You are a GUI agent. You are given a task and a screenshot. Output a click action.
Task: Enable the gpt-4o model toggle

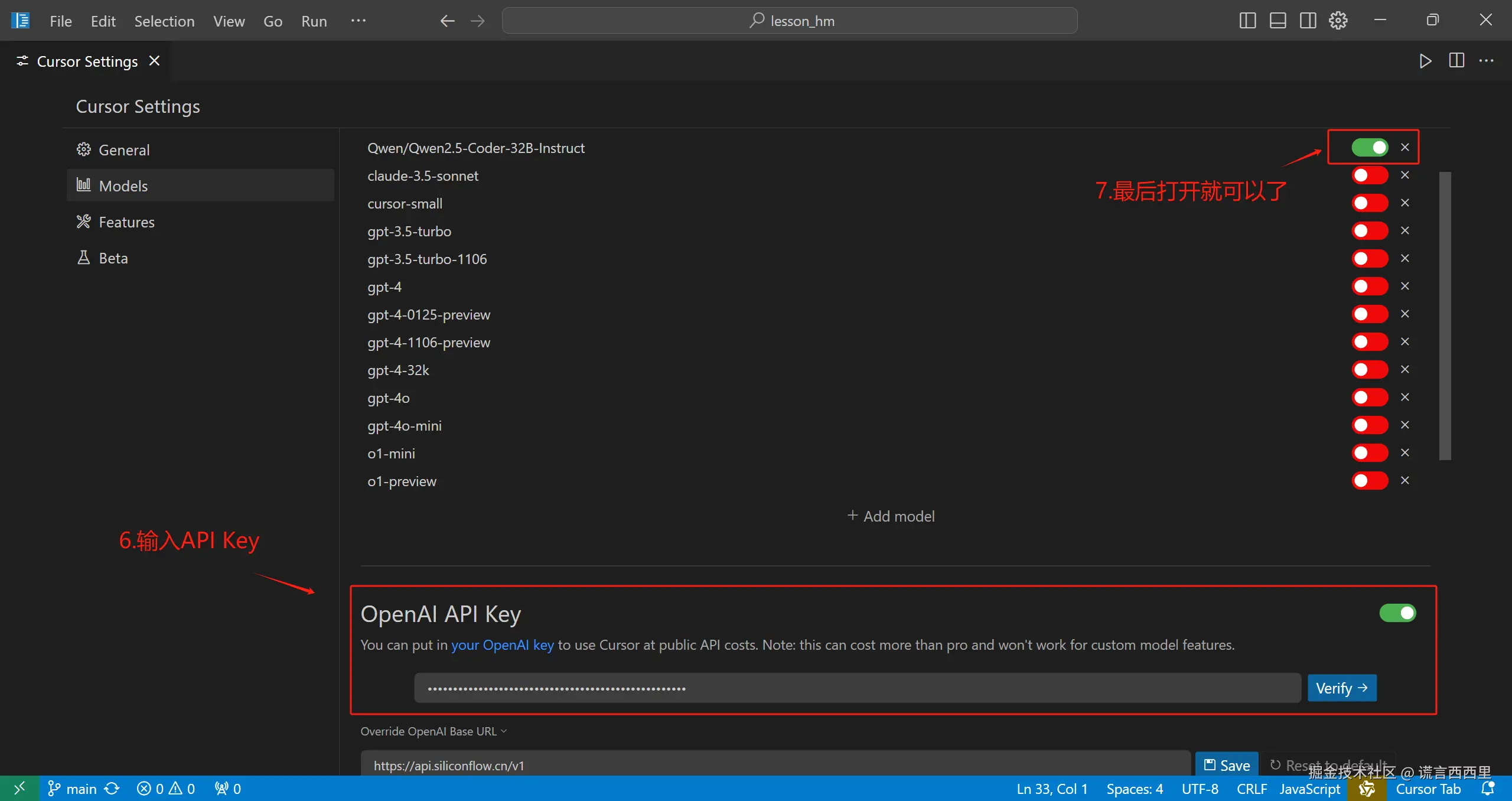click(1370, 398)
